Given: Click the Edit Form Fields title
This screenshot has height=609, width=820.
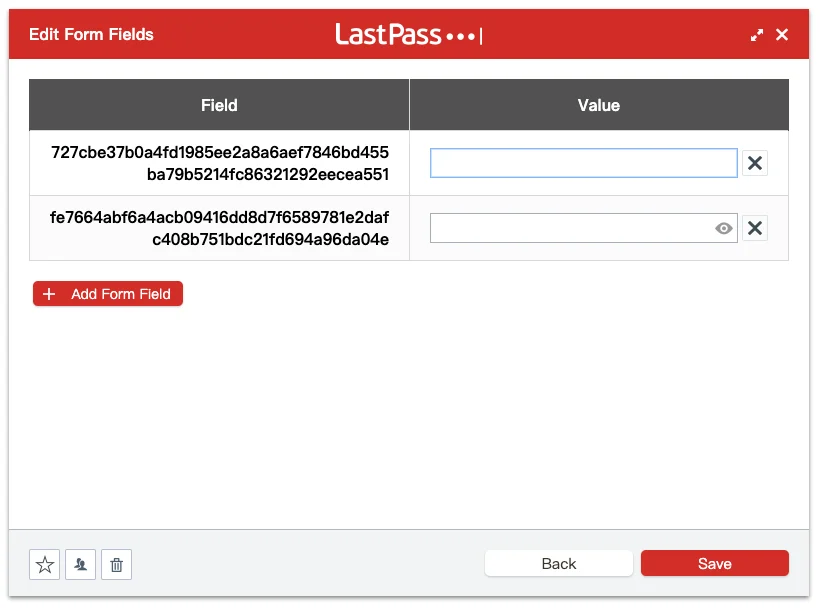Looking at the screenshot, I should (92, 35).
